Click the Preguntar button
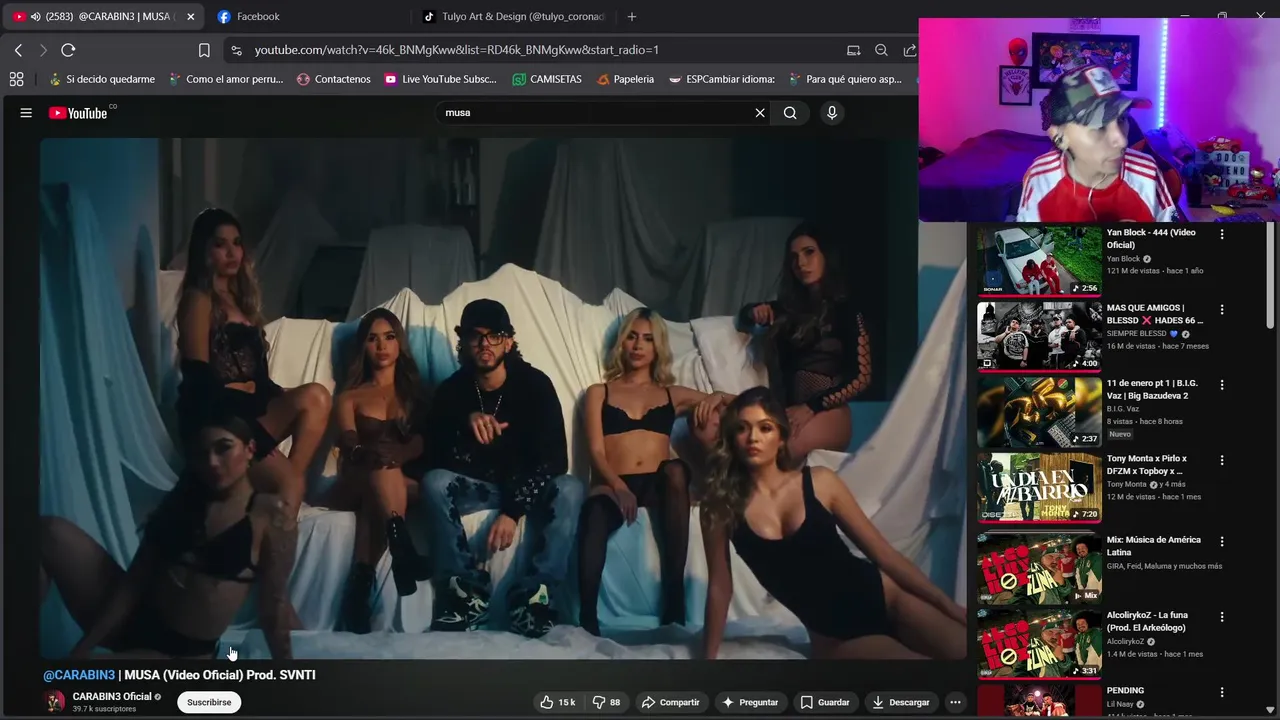The width and height of the screenshot is (1280, 720). [750, 702]
